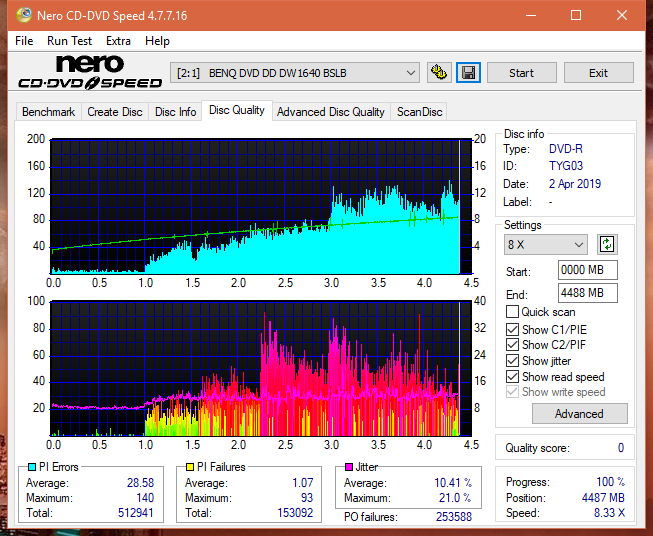Click Jitter maximum 21.0 % value
Viewport: 653px width, 536px height.
pyautogui.click(x=455, y=498)
